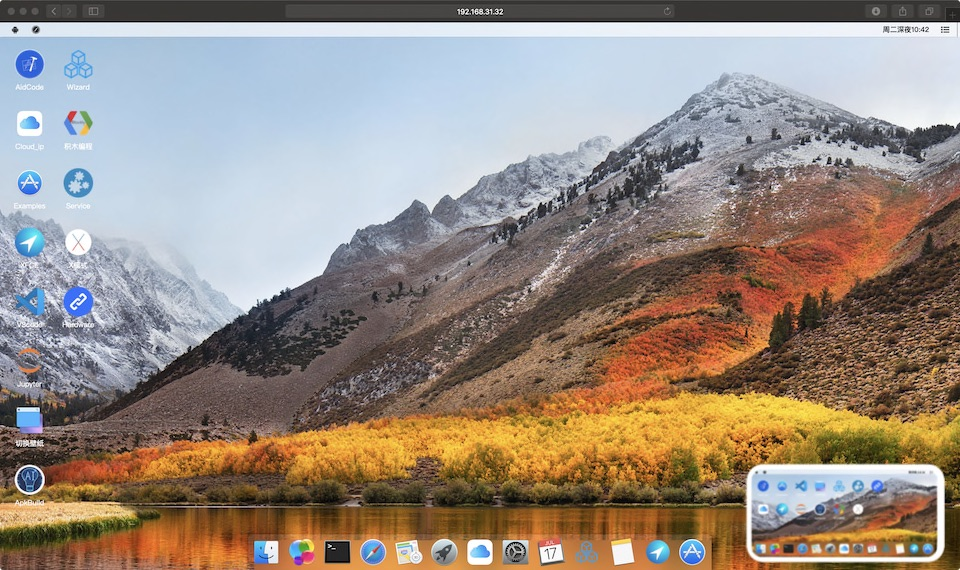Open the 积木编程 block programming icon

[78, 124]
